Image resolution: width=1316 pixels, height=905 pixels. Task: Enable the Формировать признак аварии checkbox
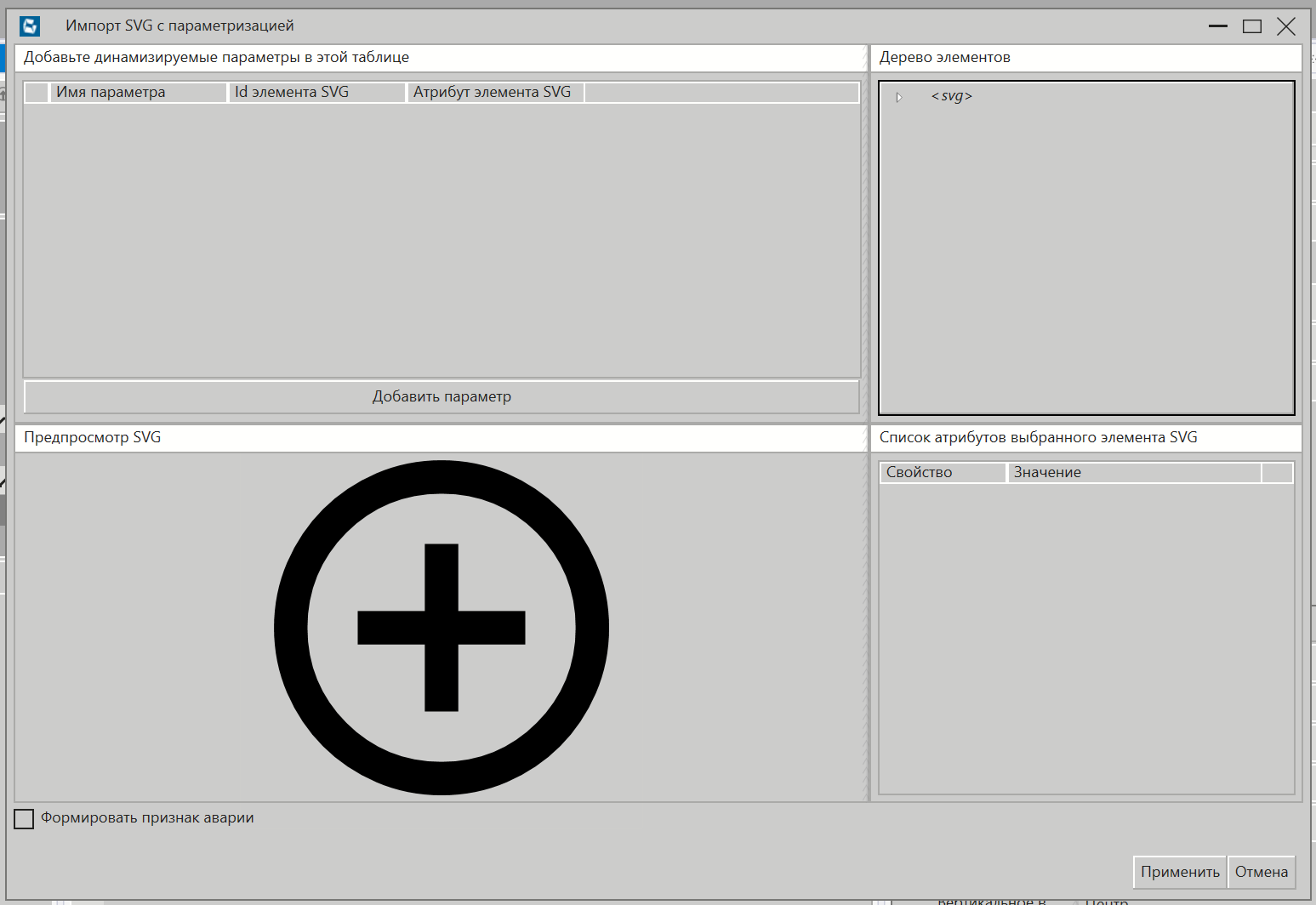[24, 818]
